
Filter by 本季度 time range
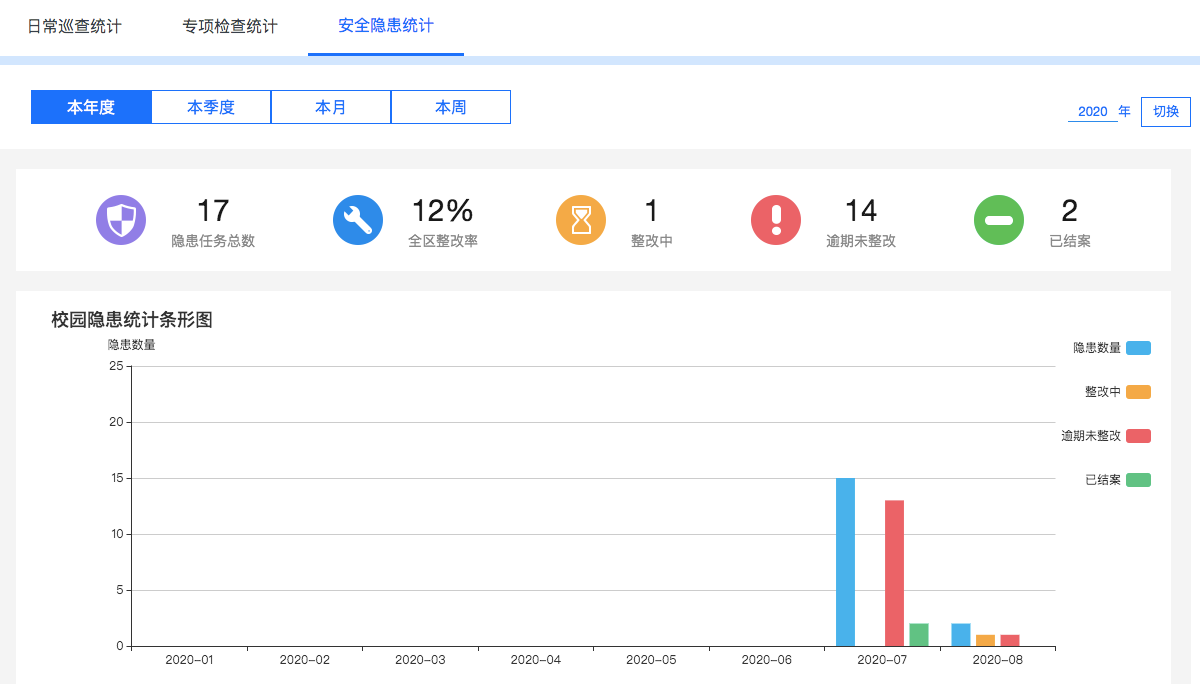coord(211,107)
